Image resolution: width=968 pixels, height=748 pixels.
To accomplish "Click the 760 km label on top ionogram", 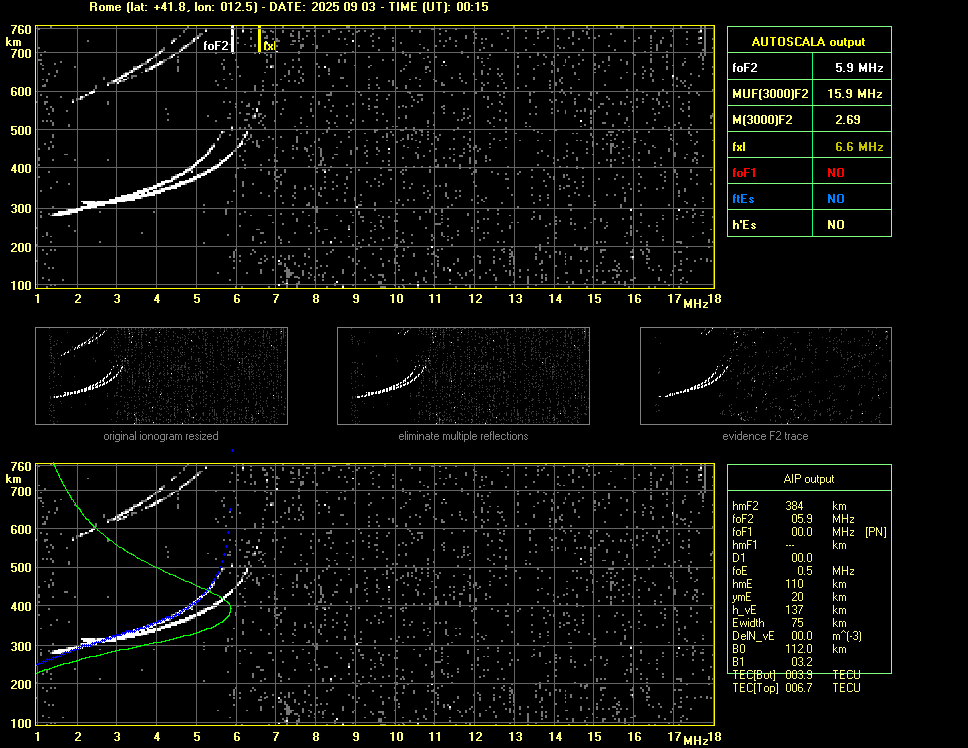I will click(x=20, y=30).
